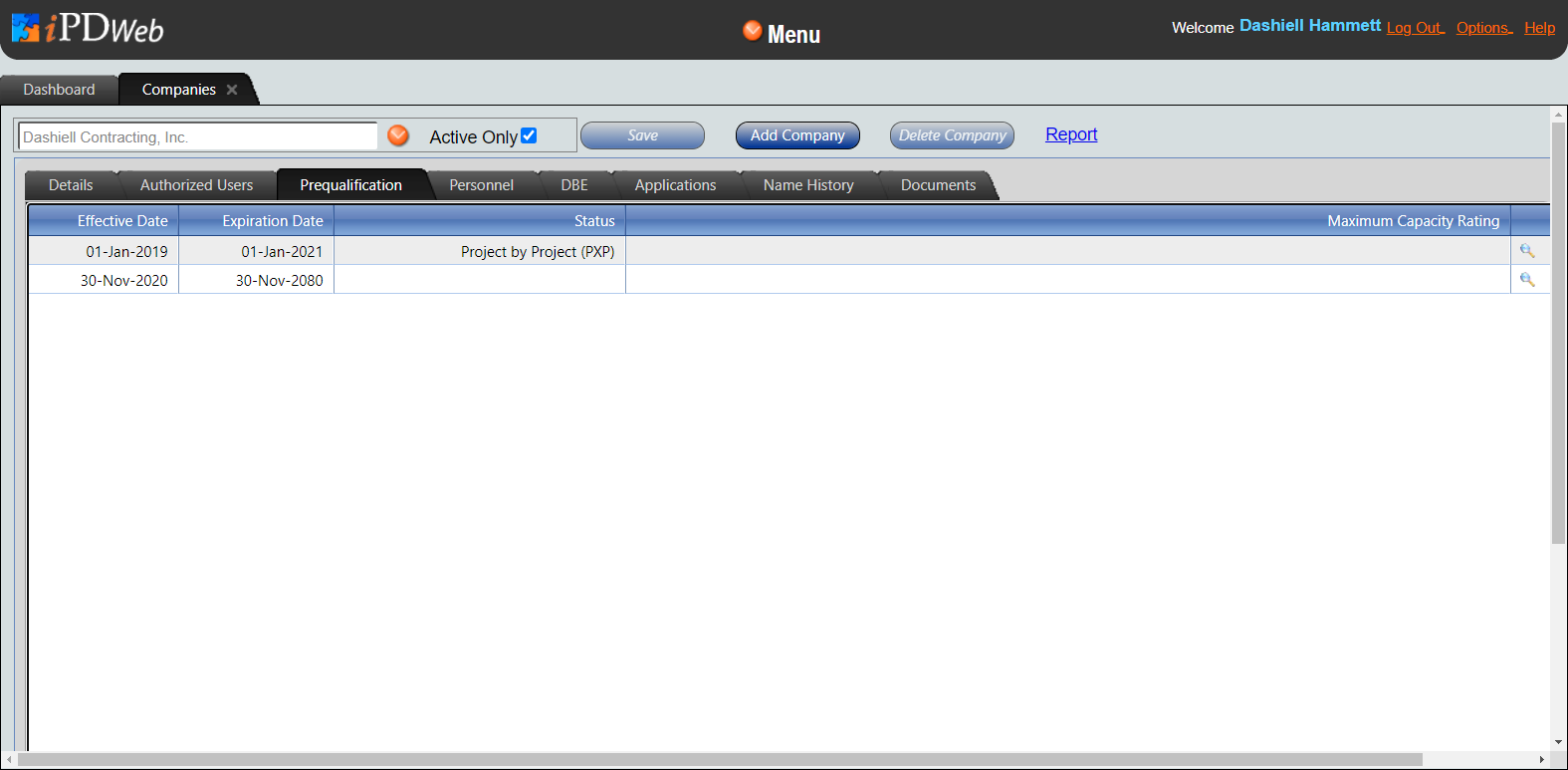Close the Companies tab
Image resolution: width=1568 pixels, height=770 pixels.
click(232, 90)
